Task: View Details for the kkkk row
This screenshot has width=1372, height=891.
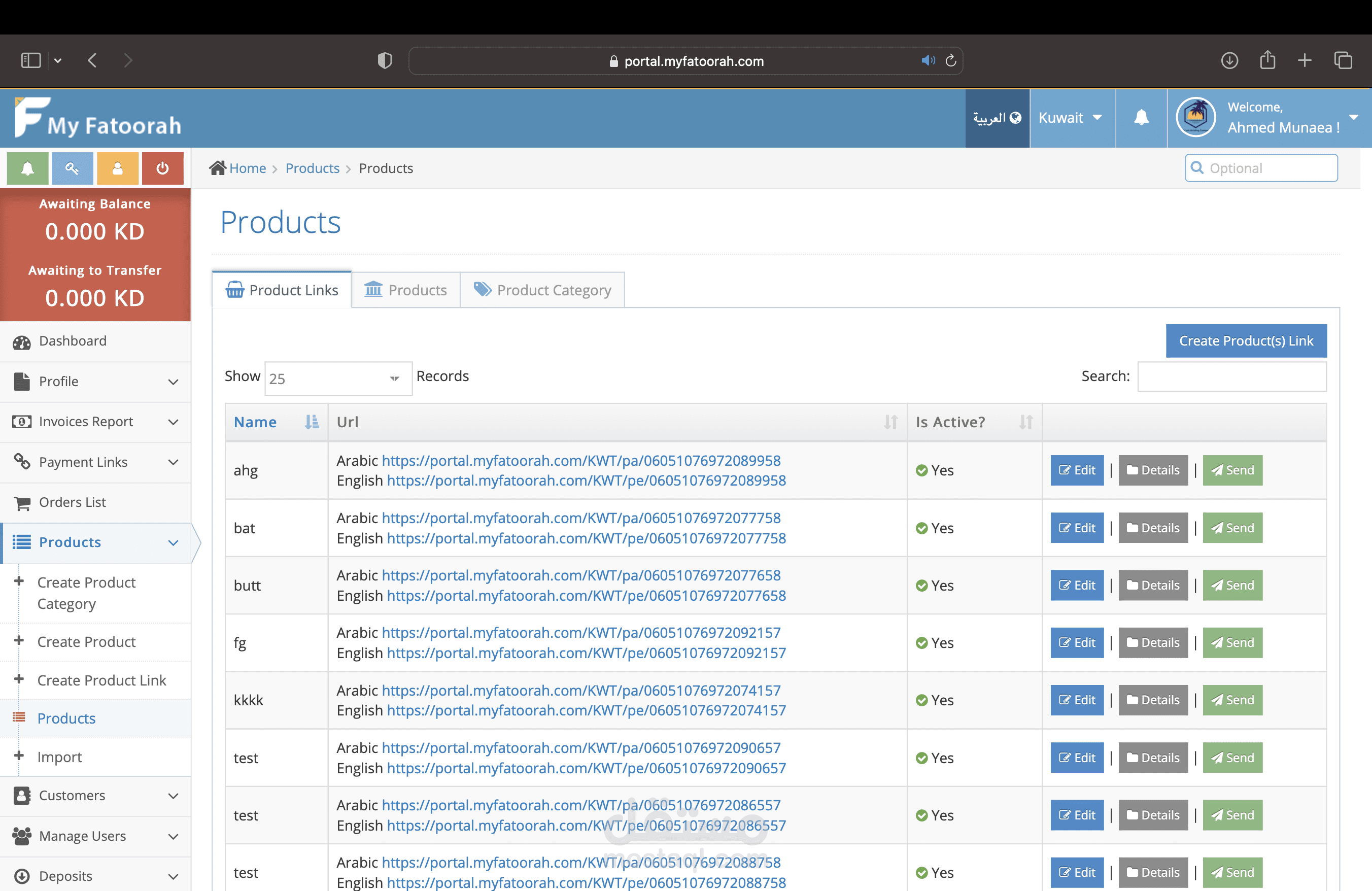Action: click(1153, 700)
